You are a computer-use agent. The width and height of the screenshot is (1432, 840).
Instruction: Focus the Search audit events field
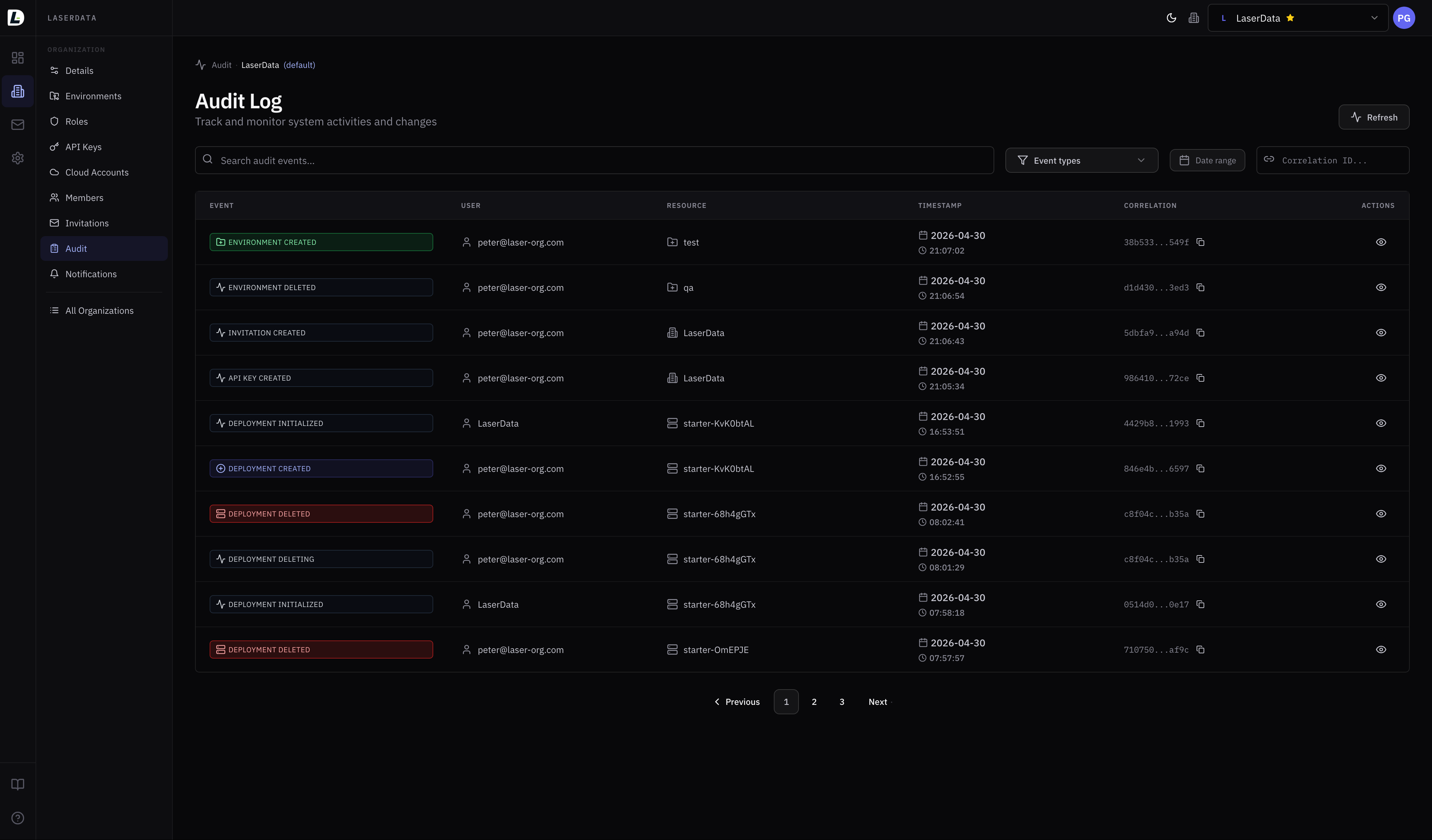click(x=594, y=160)
